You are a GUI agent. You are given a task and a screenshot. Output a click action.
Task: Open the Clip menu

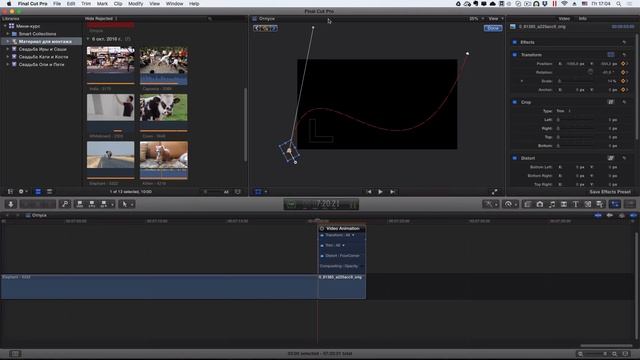[118, 4]
